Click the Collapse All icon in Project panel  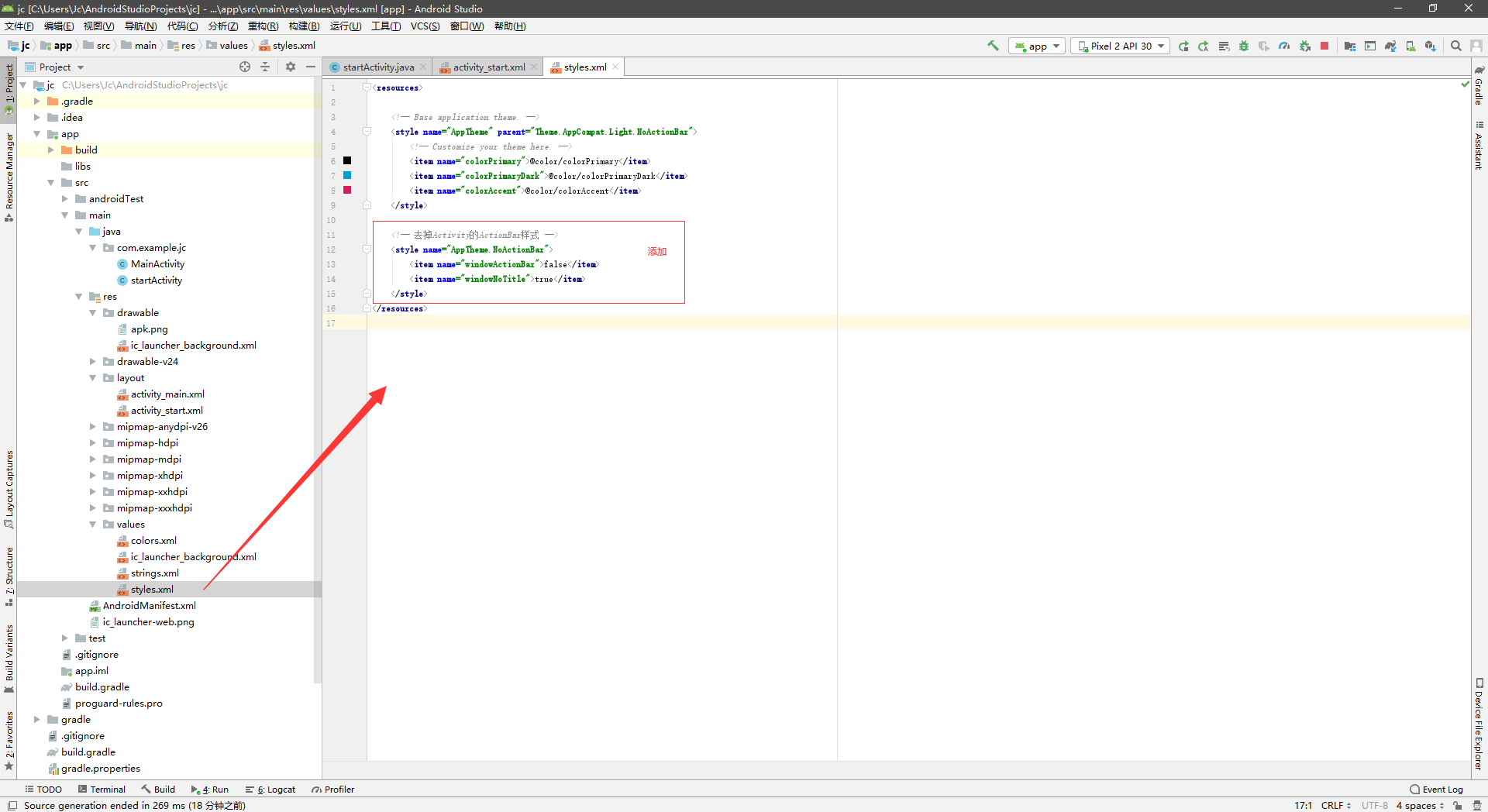[265, 67]
